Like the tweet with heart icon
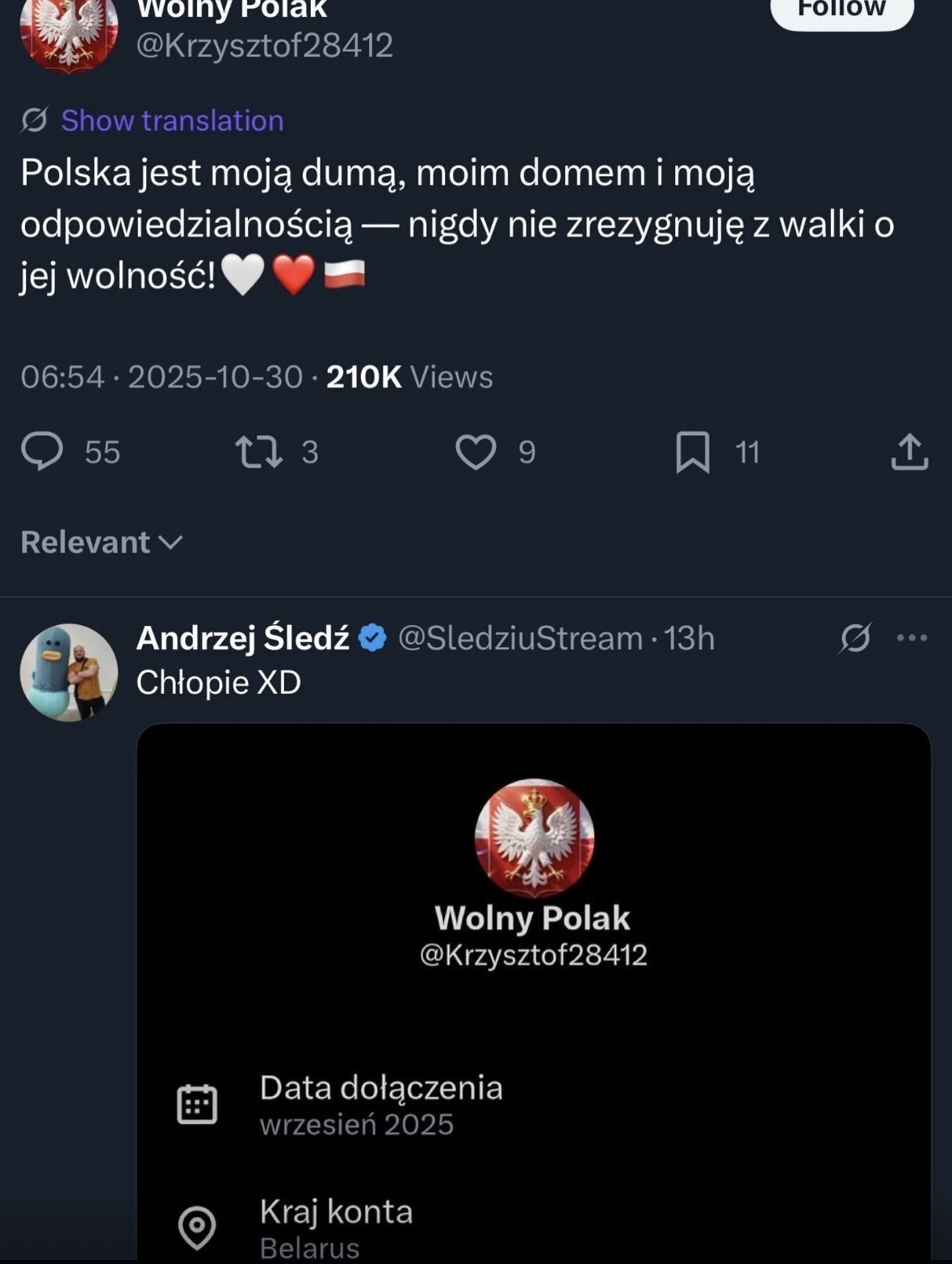The height and width of the screenshot is (1264, 952). point(476,451)
